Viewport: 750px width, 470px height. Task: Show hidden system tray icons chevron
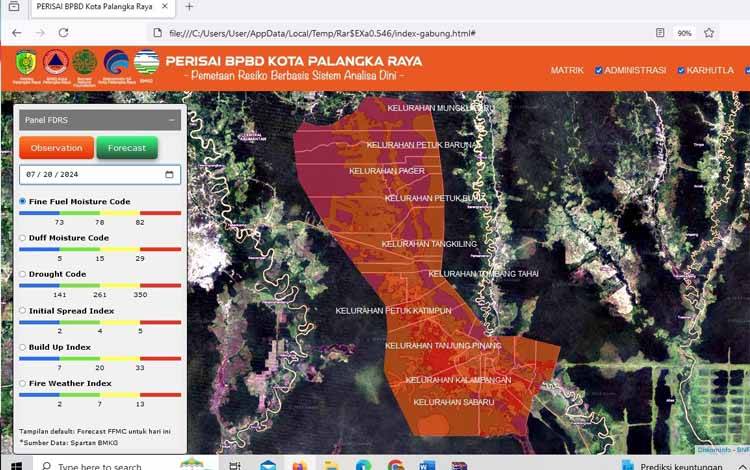pyautogui.click(x=742, y=467)
